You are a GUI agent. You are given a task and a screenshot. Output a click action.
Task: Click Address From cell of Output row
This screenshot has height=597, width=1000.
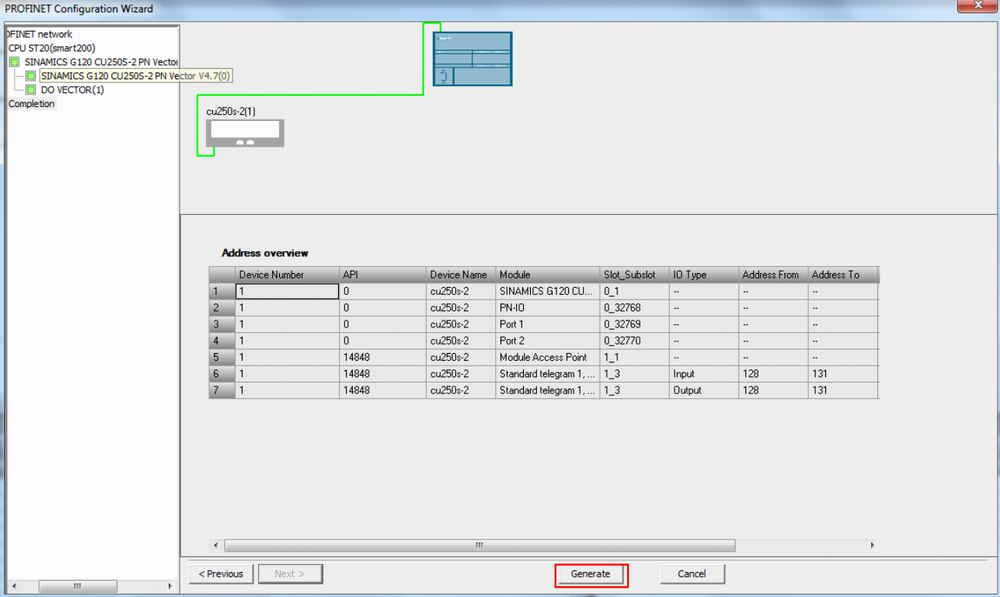[771, 390]
